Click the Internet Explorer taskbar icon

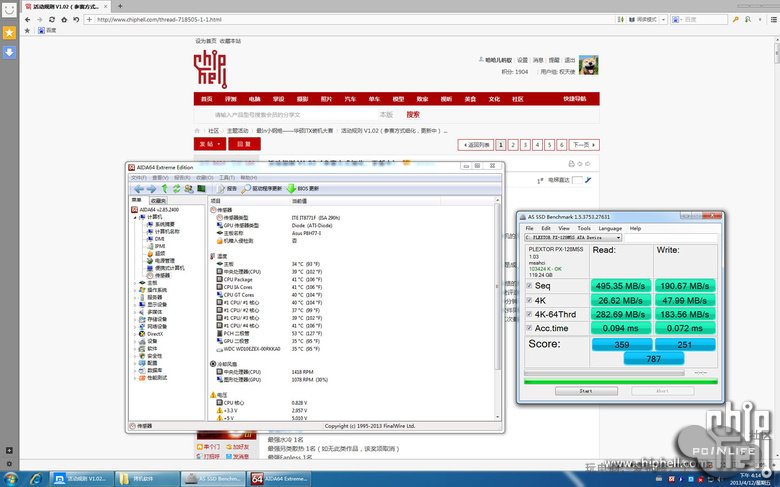36,479
